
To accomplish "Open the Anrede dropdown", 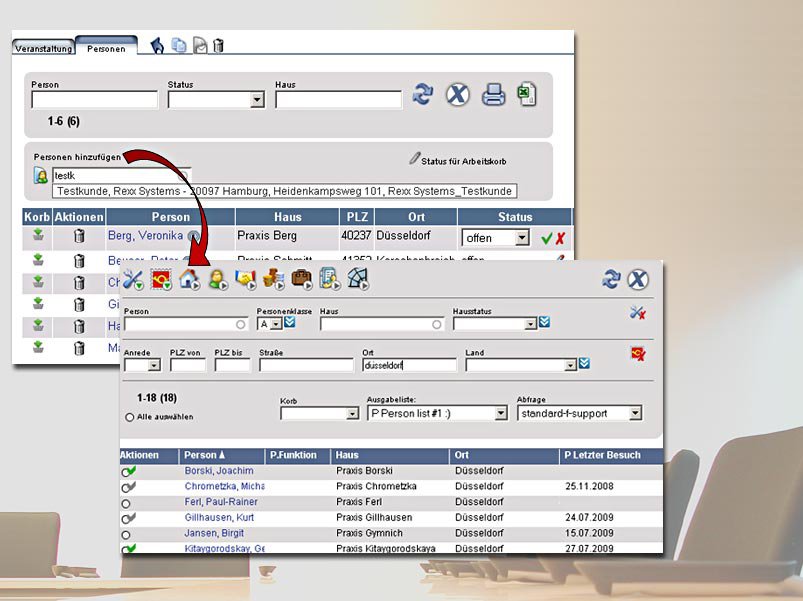I will point(154,365).
